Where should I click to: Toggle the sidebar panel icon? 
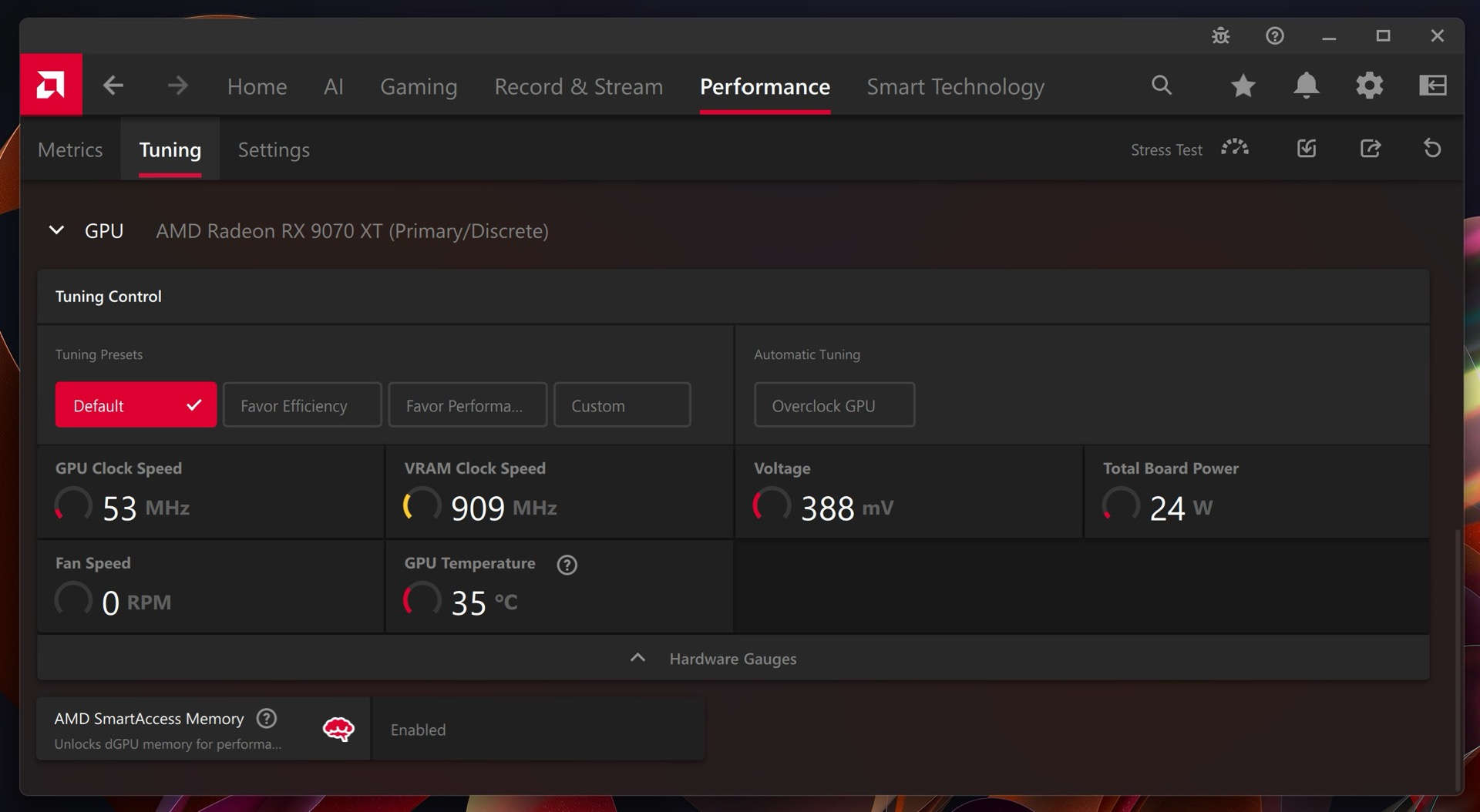point(1432,85)
